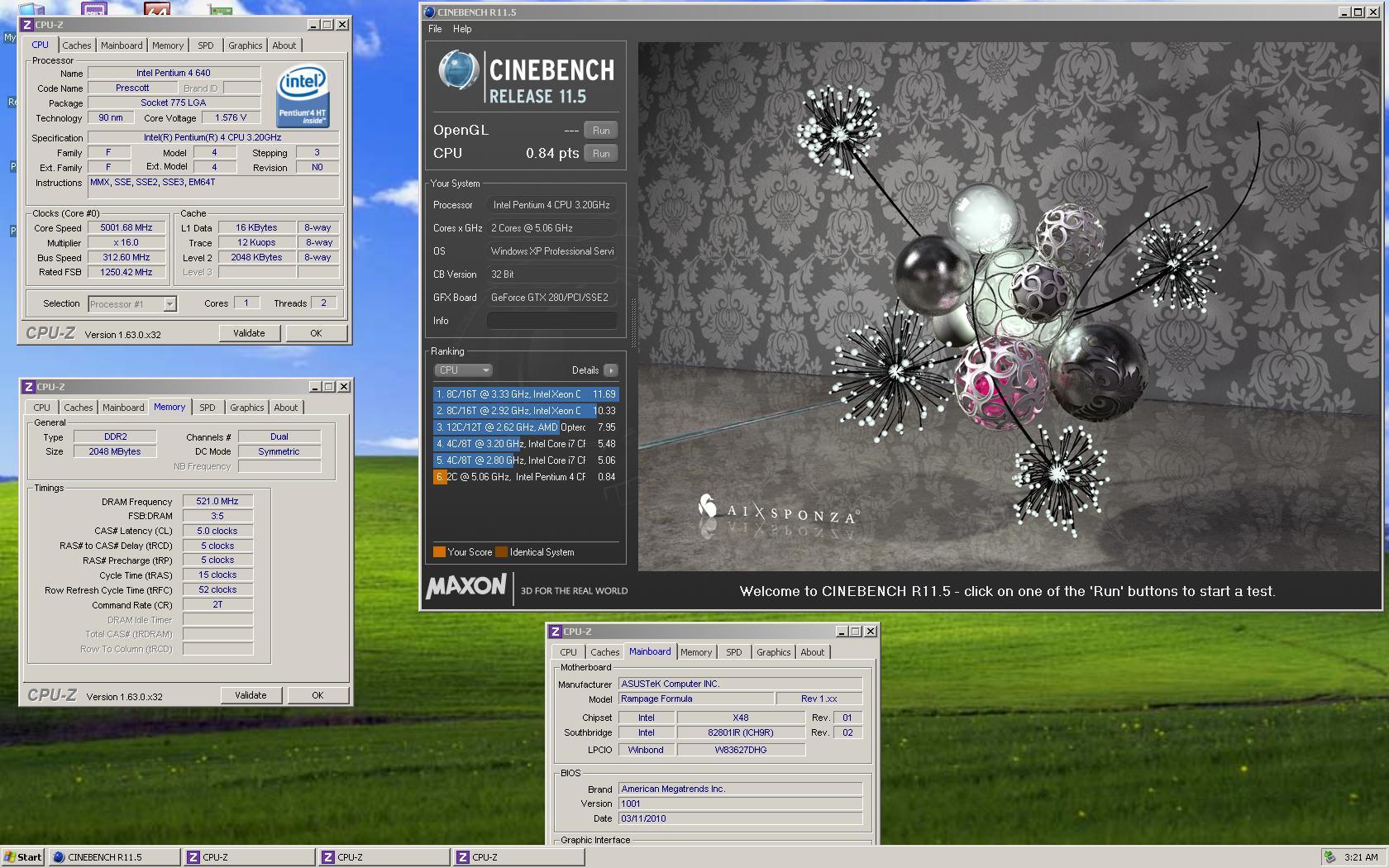Click Validate in the CPU tab window
1389x868 pixels.
tap(249, 333)
